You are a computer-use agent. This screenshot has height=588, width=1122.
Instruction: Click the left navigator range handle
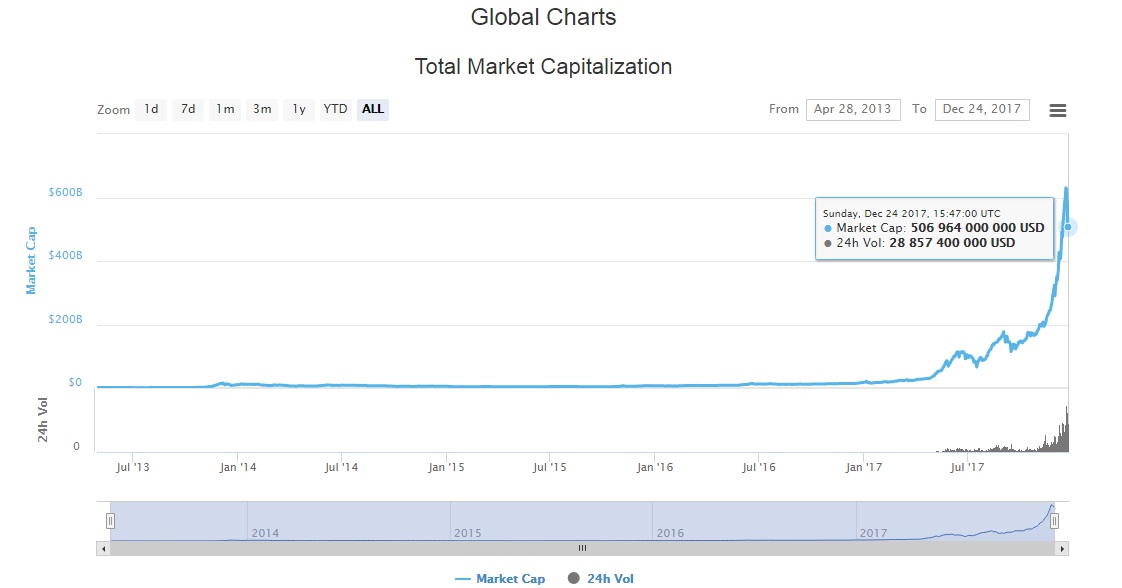(111, 520)
